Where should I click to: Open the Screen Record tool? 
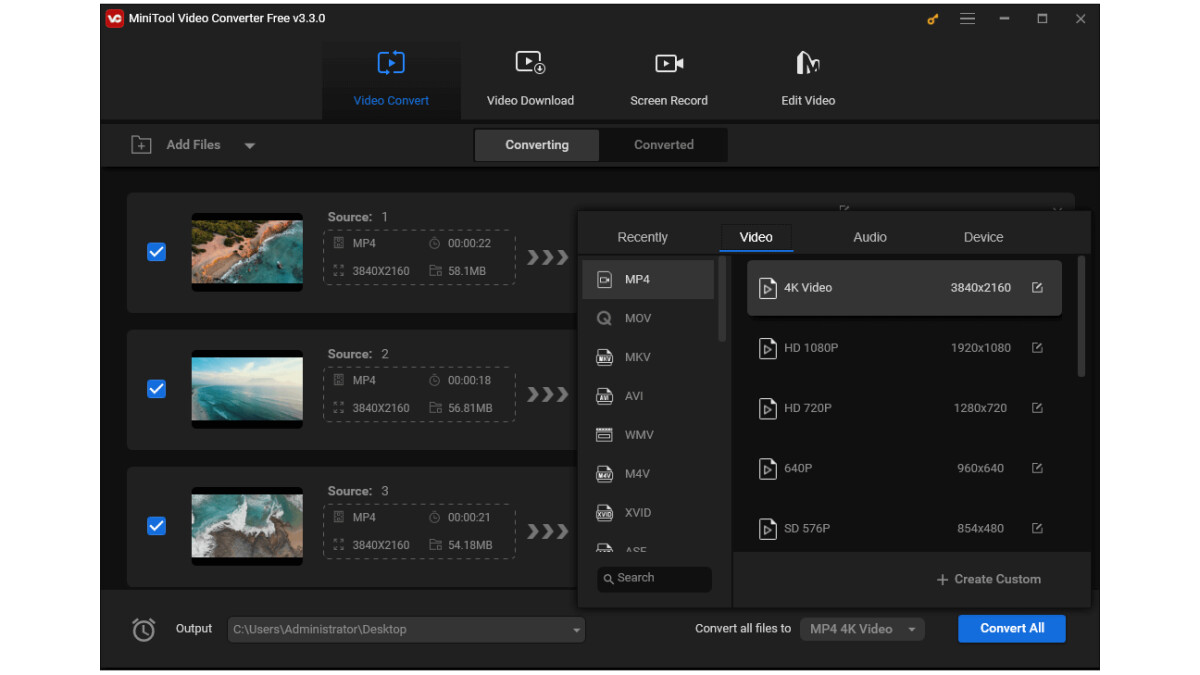(x=668, y=78)
